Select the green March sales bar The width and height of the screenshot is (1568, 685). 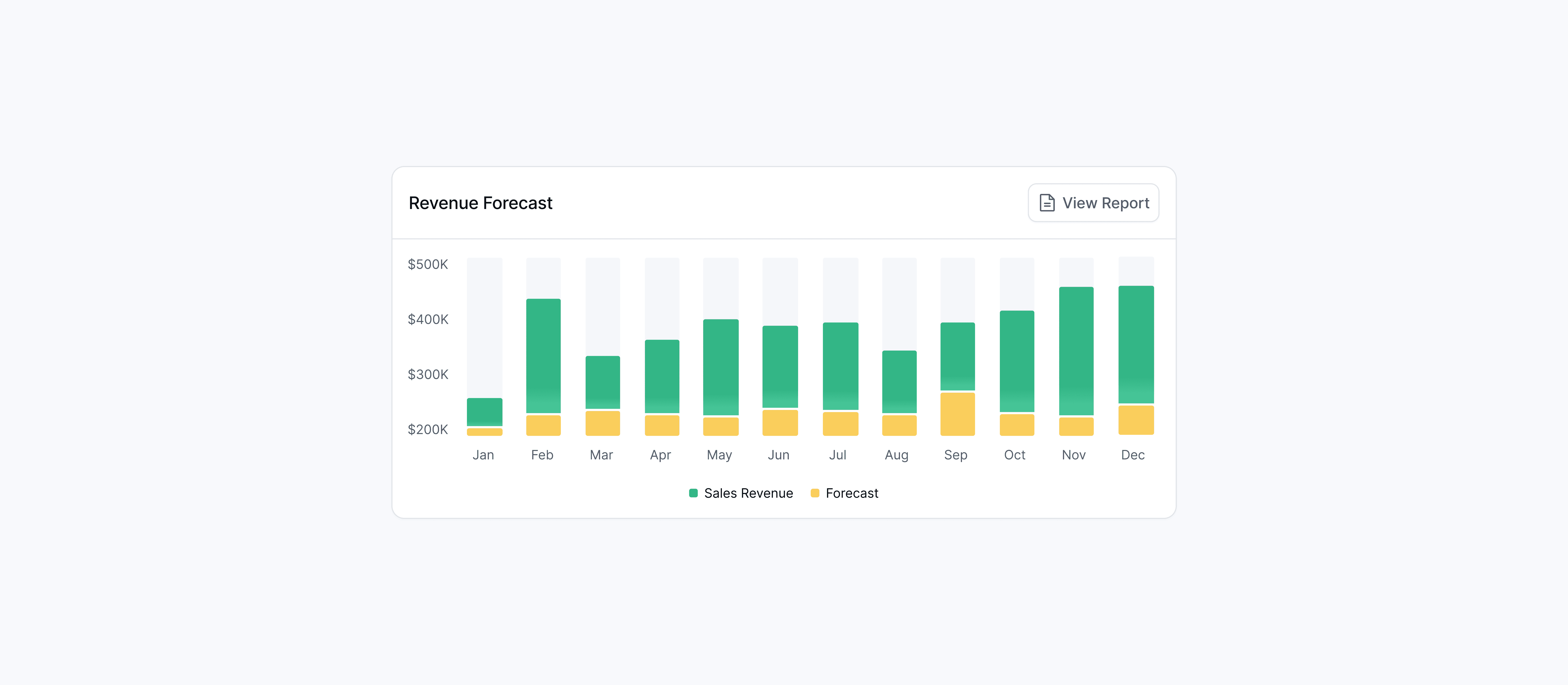pos(603,382)
